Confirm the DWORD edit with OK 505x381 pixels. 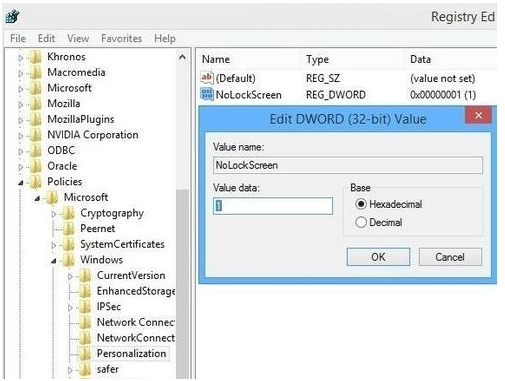click(x=378, y=257)
